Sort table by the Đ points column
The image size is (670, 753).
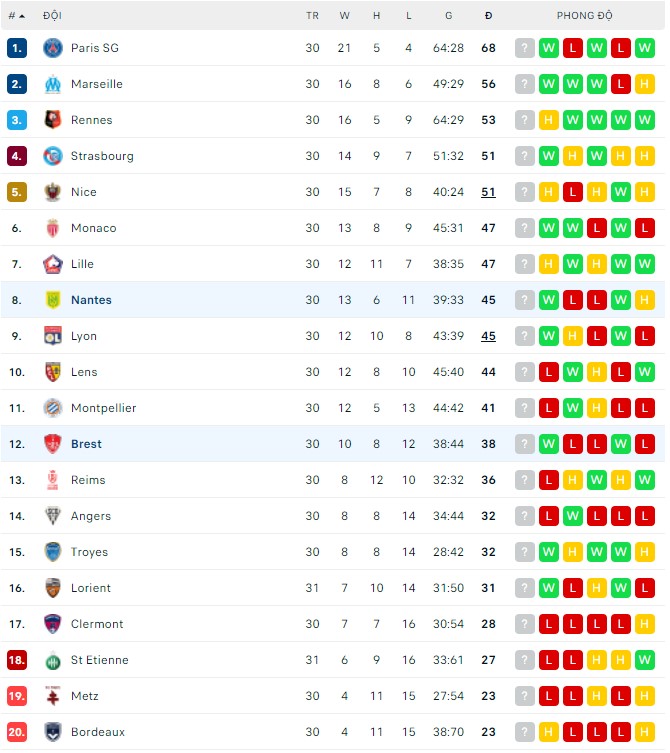pos(488,16)
